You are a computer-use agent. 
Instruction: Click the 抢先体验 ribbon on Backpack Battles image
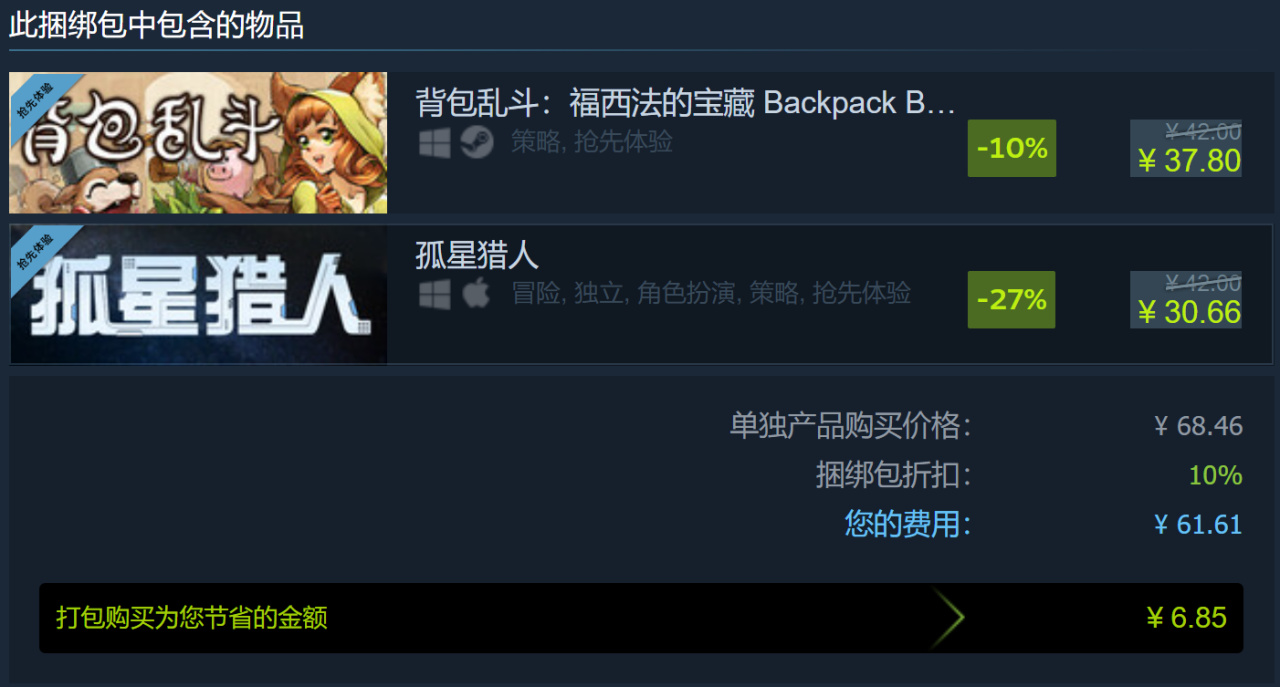click(36, 98)
